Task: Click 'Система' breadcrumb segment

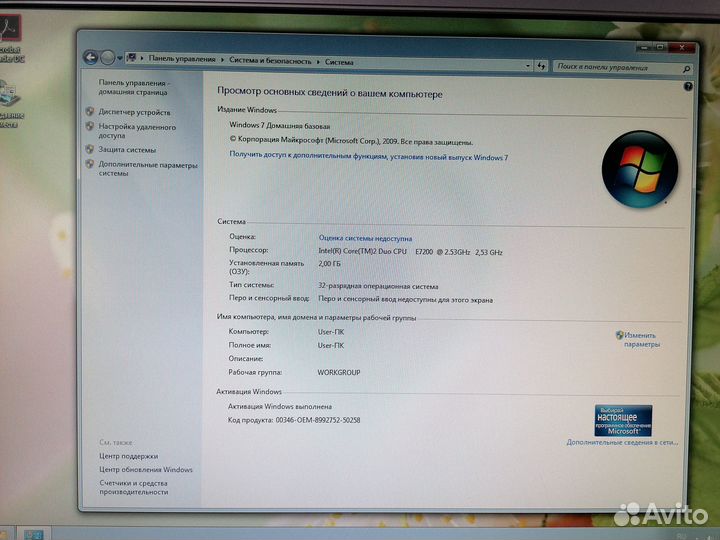Action: tap(339, 62)
